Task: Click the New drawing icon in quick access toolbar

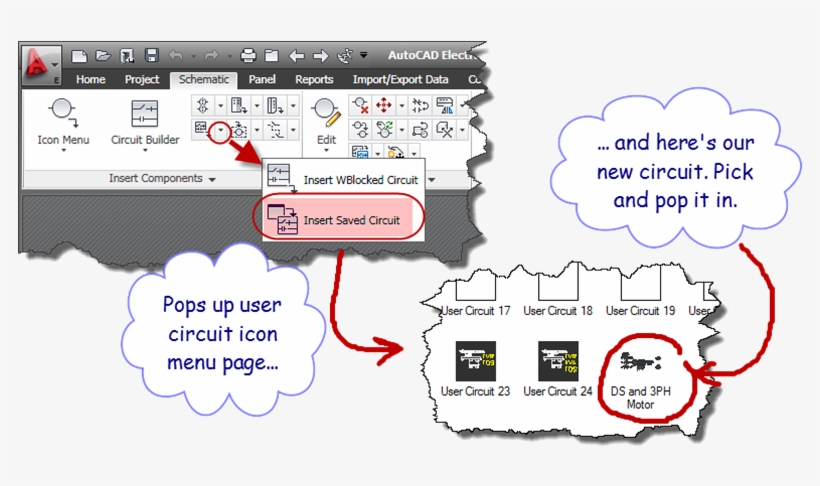Action: pos(79,56)
